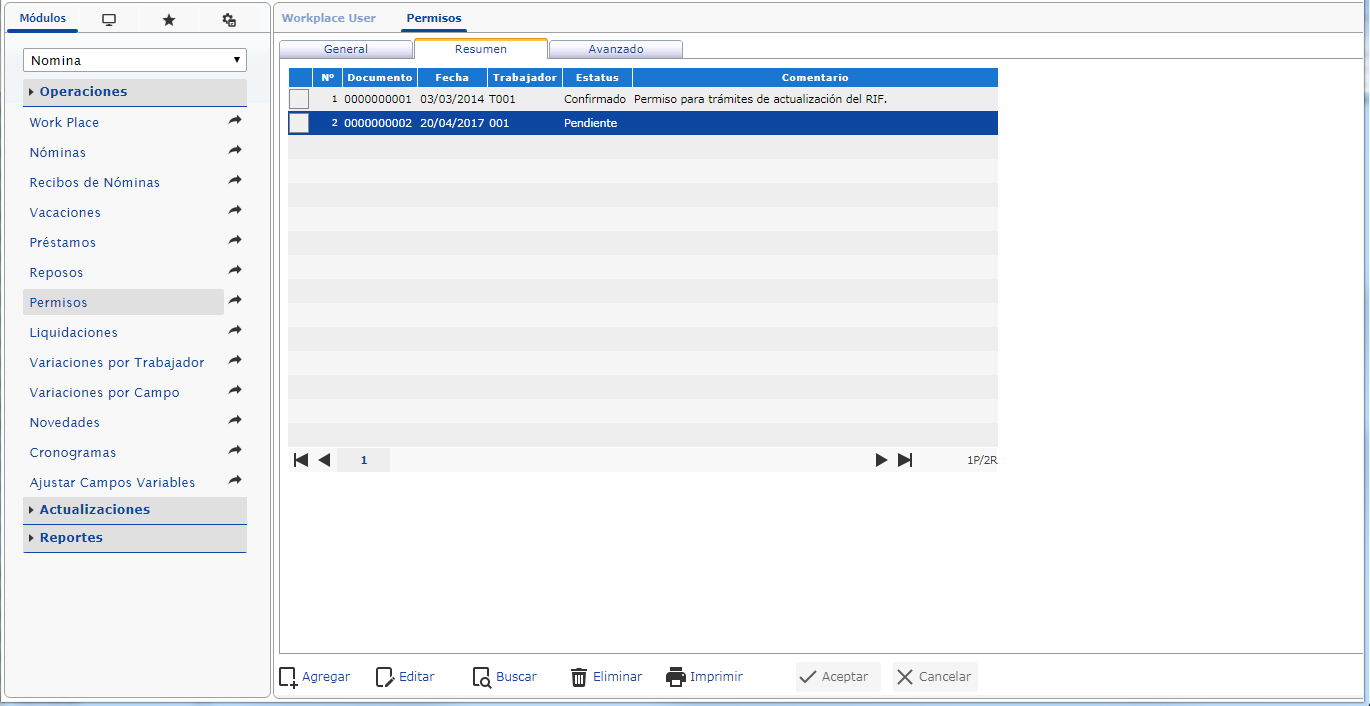Click share arrow next to Work Place
This screenshot has height=706, width=1370.
pos(235,121)
